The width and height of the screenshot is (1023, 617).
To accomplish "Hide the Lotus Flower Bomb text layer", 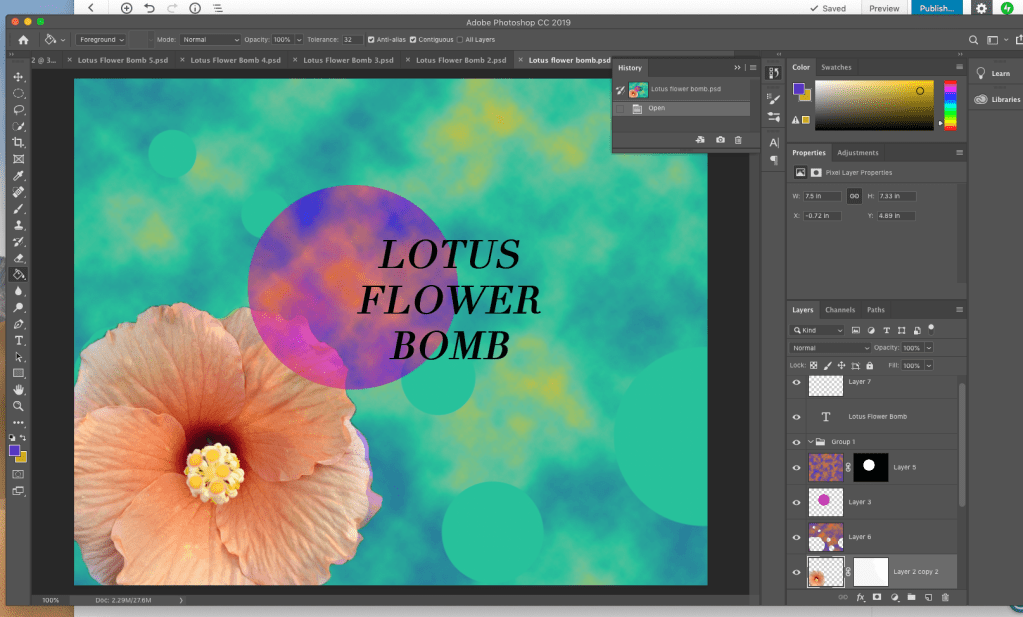I will (x=797, y=417).
